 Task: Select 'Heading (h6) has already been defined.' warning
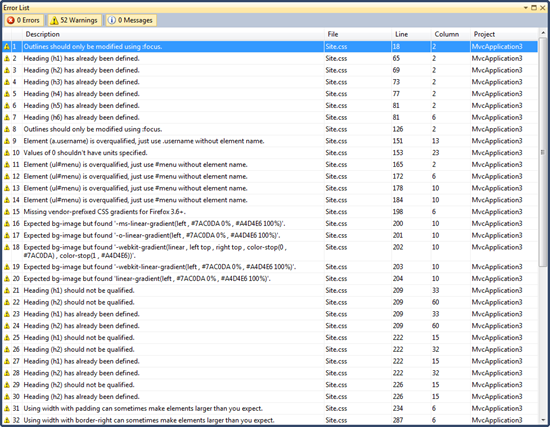(81, 118)
